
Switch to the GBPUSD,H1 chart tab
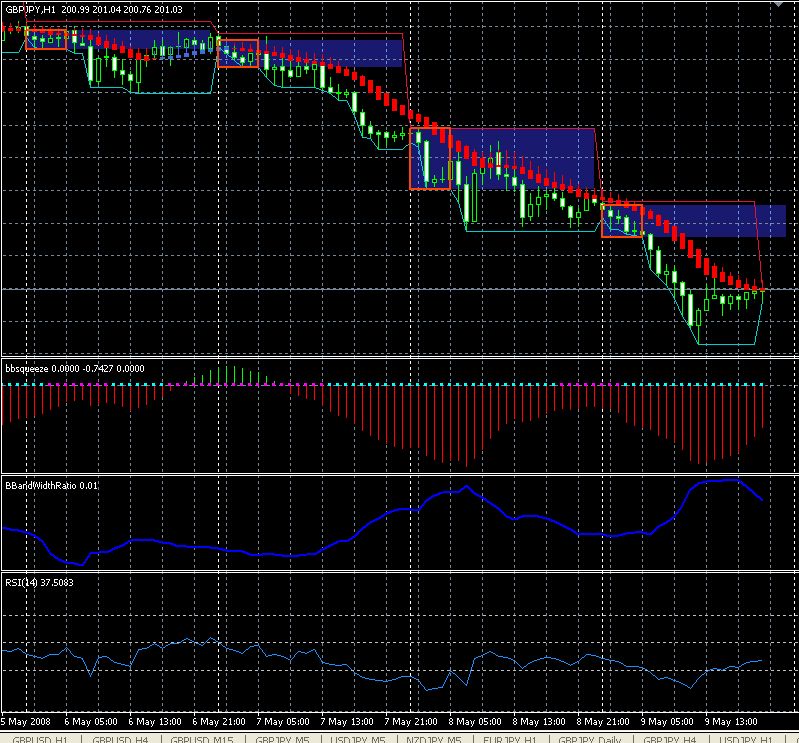click(x=40, y=739)
